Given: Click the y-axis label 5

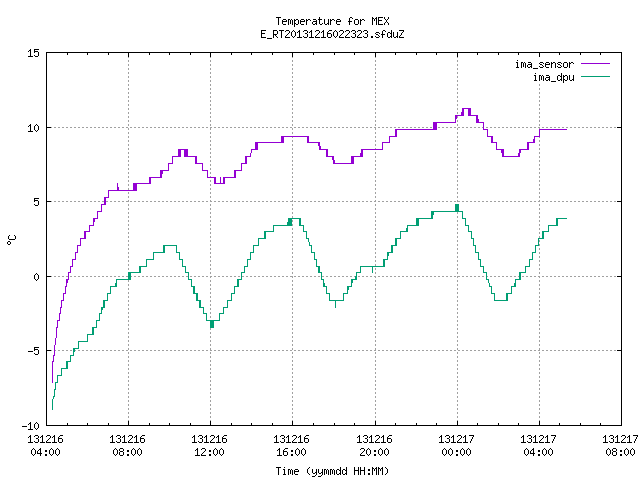Looking at the screenshot, I should (x=36, y=202).
